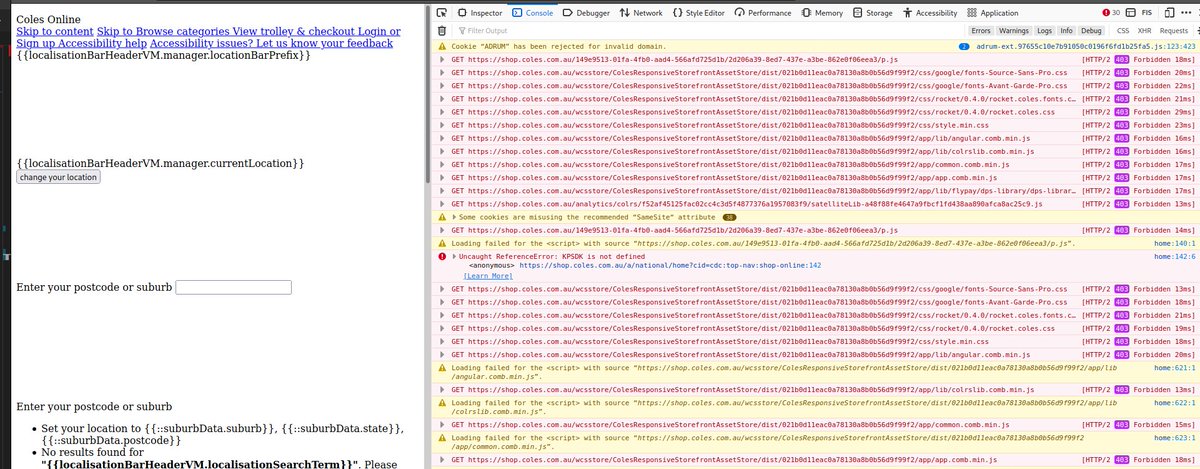Open the Memory tab
Screen dimensions: 1200x469
click(x=821, y=13)
